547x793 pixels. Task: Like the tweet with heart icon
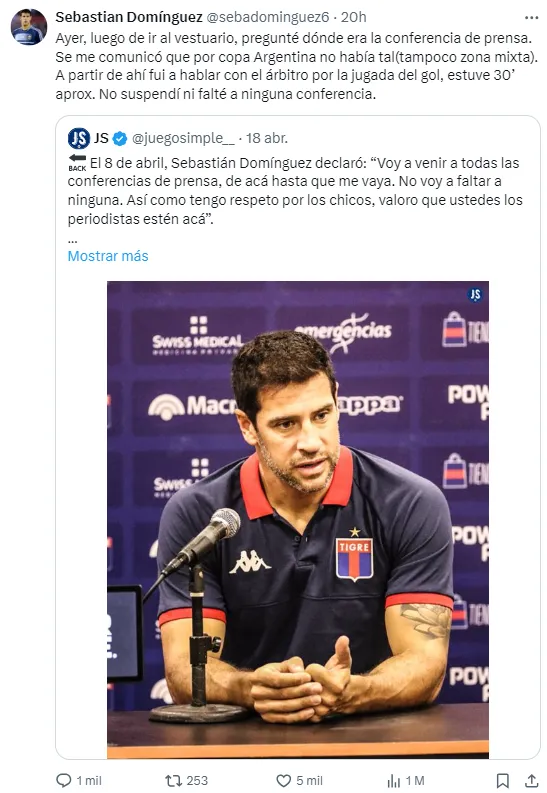coord(284,780)
